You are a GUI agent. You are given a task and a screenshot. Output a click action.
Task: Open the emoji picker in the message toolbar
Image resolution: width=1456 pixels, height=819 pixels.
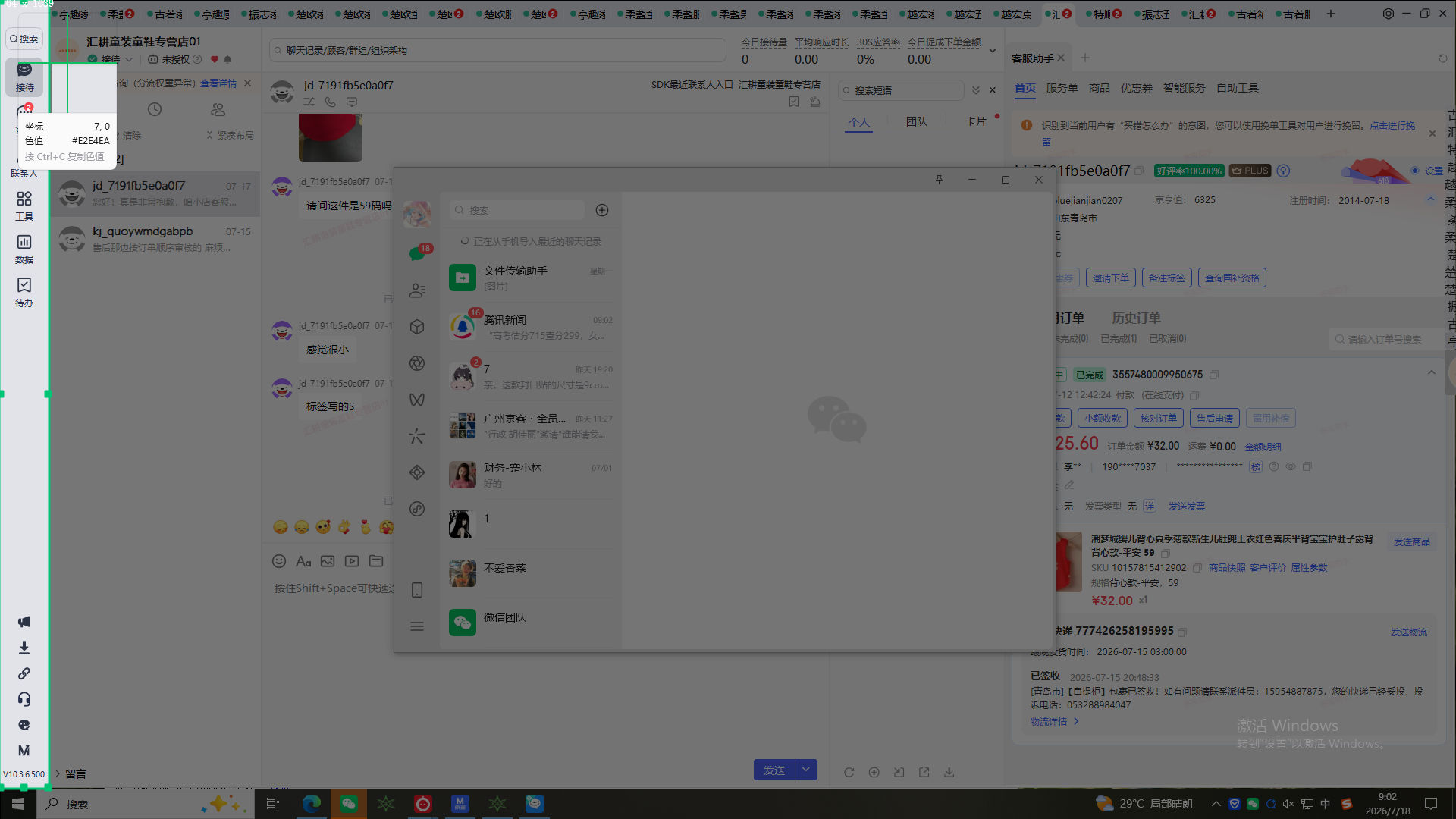click(279, 561)
